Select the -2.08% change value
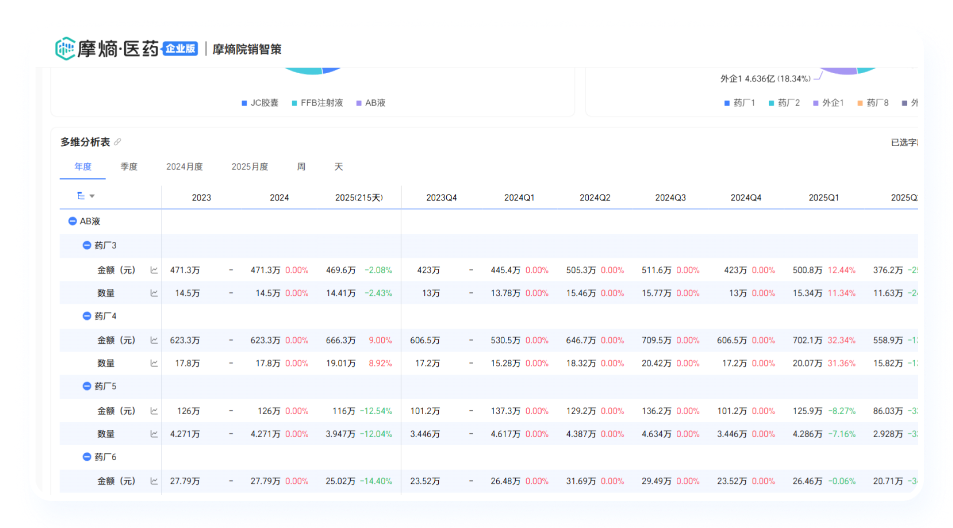Screen dimensions: 953x528 pyautogui.click(x=378, y=270)
